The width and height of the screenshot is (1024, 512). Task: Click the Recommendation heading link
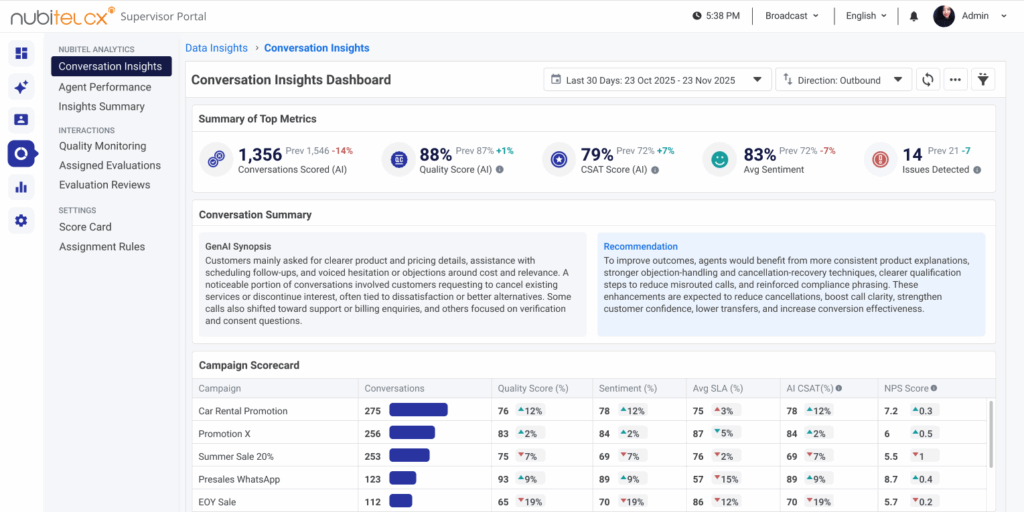click(641, 246)
